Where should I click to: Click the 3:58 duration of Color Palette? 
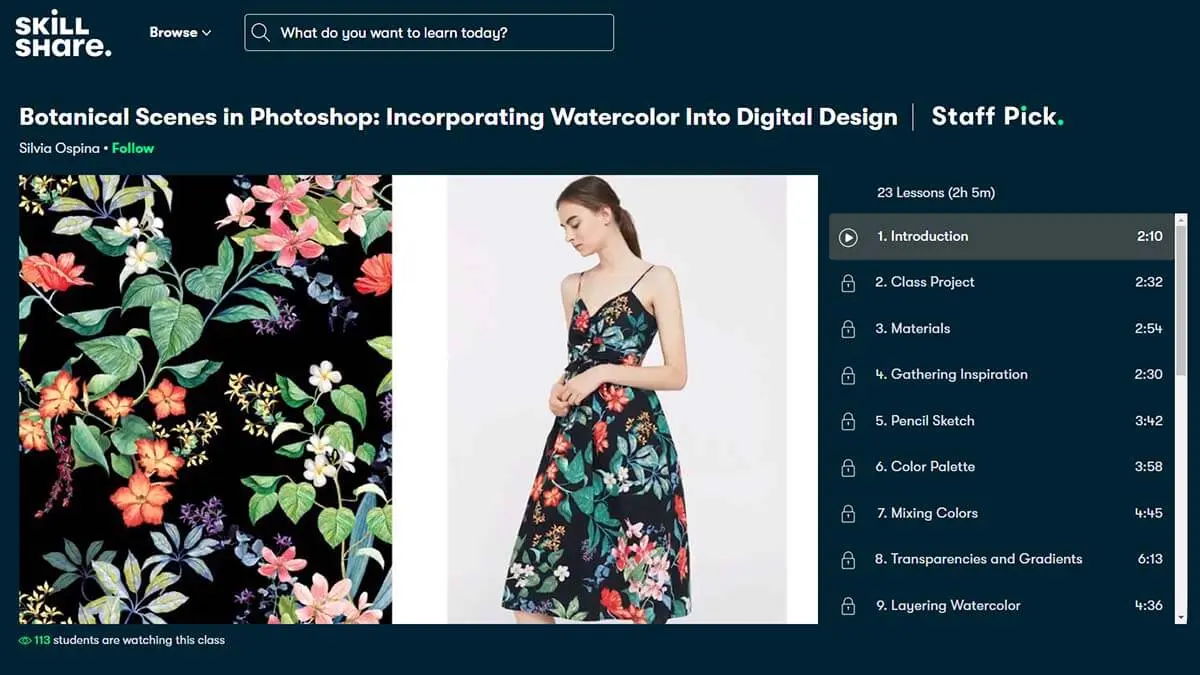tap(1149, 466)
